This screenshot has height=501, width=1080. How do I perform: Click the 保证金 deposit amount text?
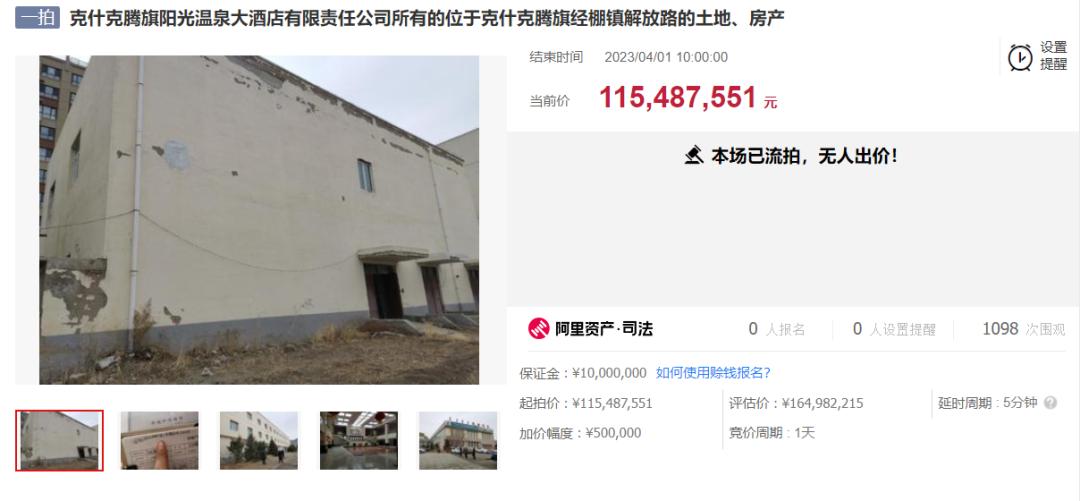(583, 374)
